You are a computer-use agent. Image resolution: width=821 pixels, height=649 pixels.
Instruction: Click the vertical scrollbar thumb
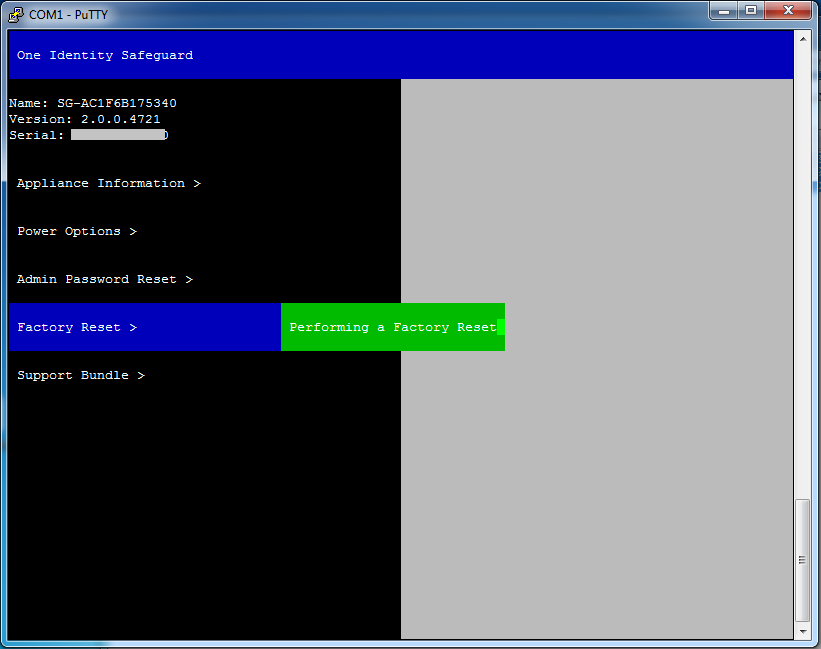[802, 560]
